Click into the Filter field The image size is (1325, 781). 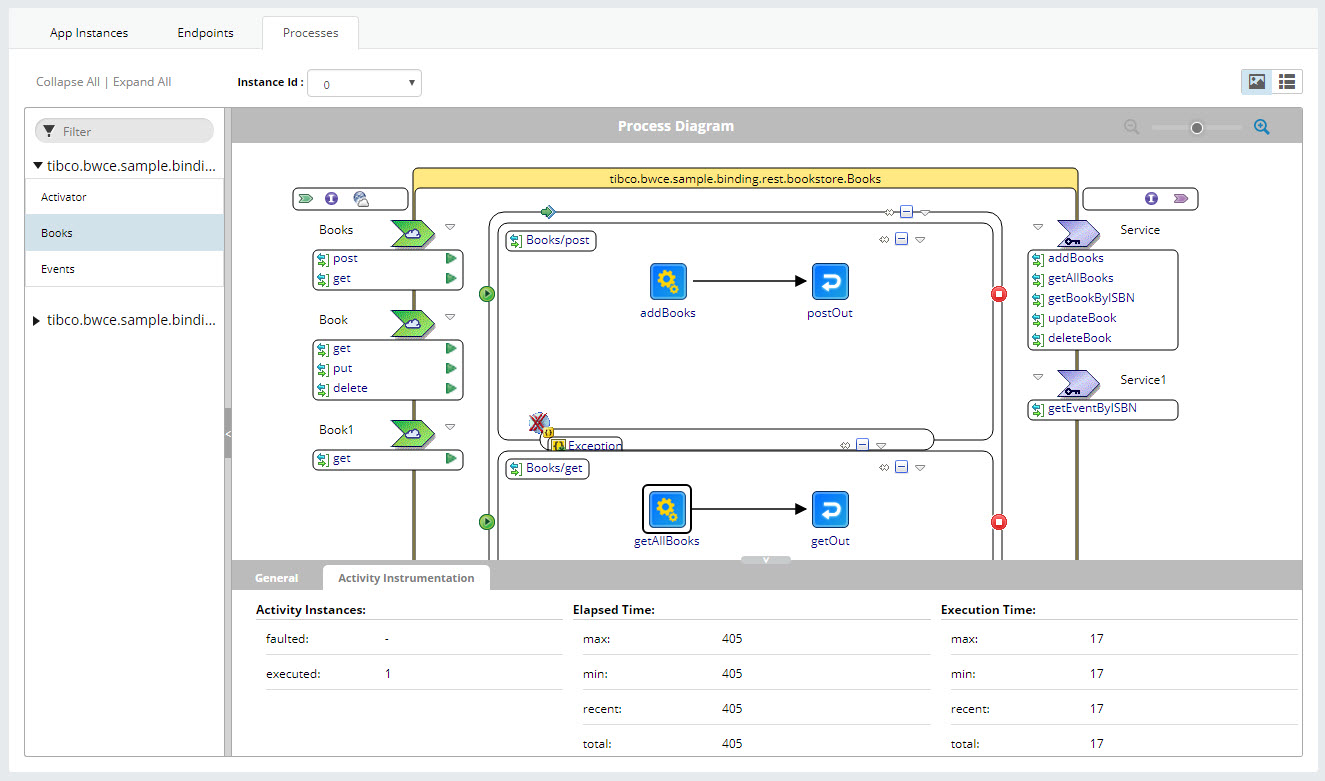[x=124, y=131]
